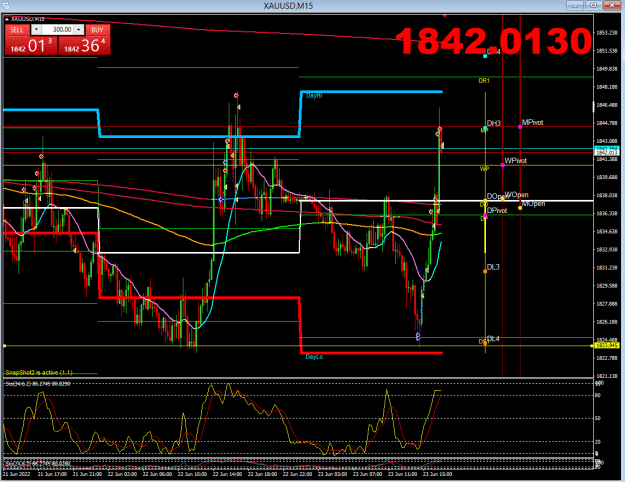Click the DayLo label under red line
This screenshot has width=625, height=482.
(314, 357)
